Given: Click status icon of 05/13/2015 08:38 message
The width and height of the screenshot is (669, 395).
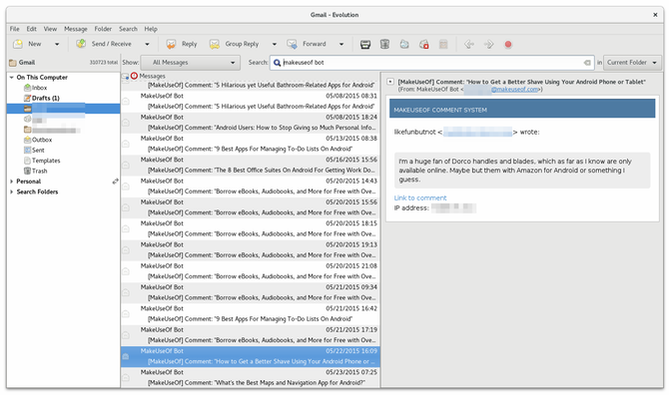Looking at the screenshot, I should [126, 144].
